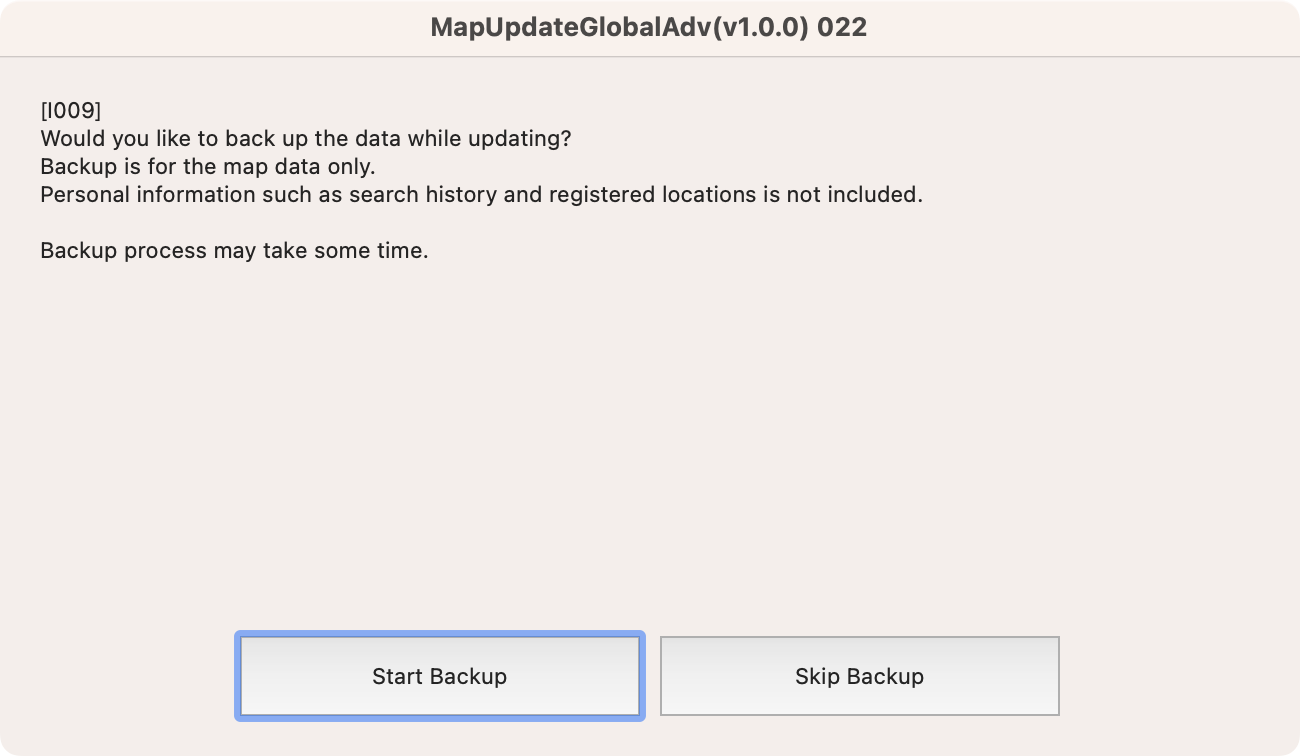1300x756 pixels.
Task: Click the "Backup process may take some time" line
Action: click(x=234, y=250)
